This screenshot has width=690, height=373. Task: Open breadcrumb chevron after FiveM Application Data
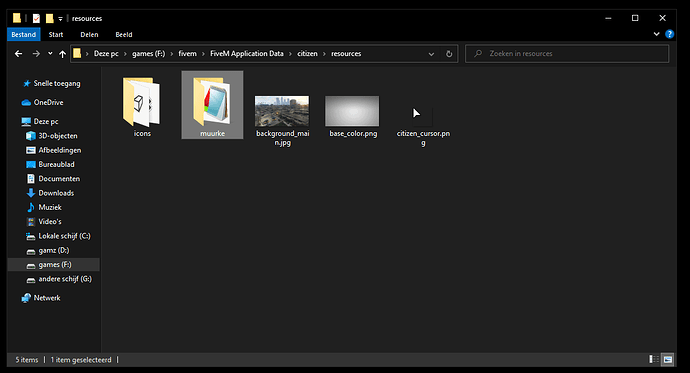tap(290, 54)
